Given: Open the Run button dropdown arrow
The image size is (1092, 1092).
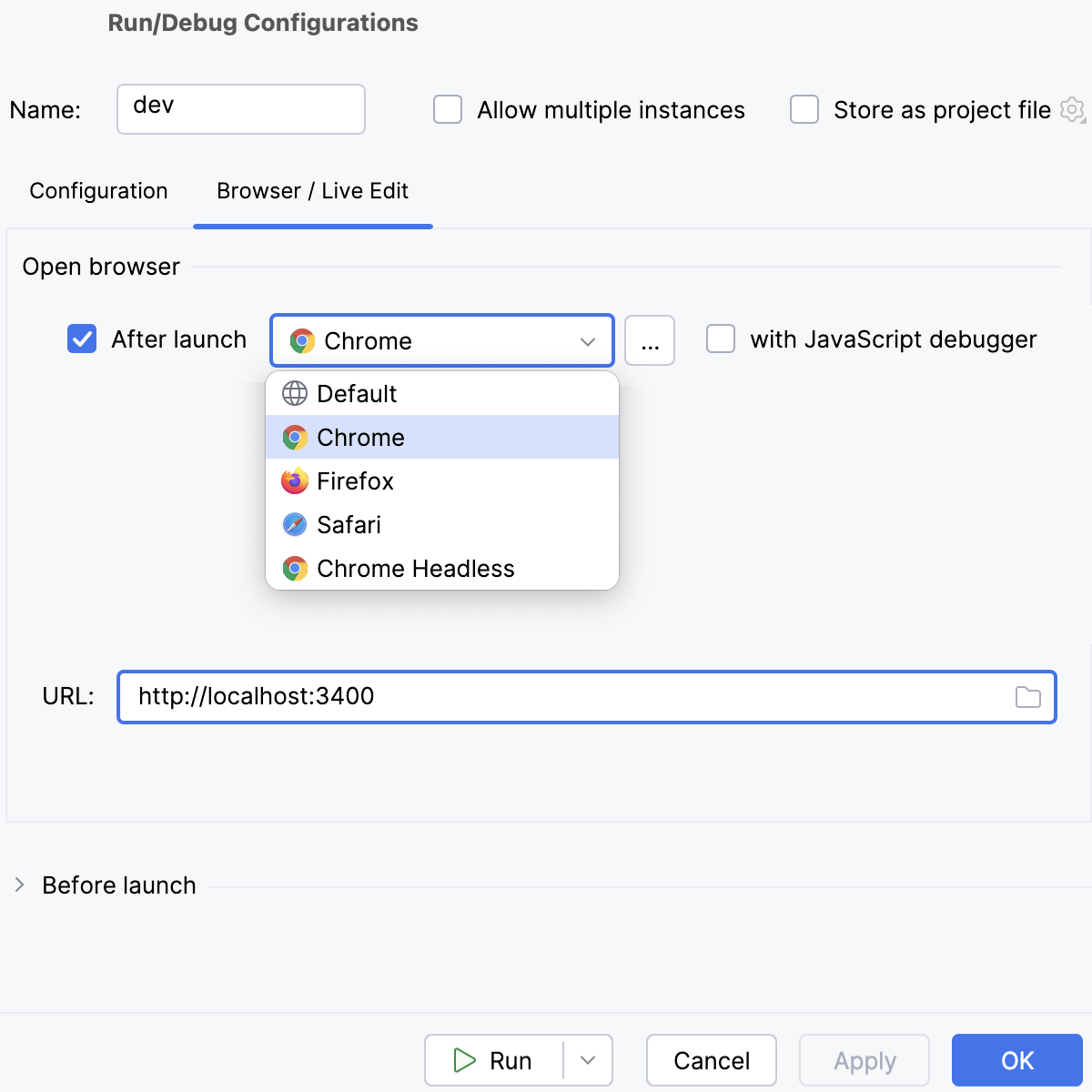Looking at the screenshot, I should coord(589,1059).
